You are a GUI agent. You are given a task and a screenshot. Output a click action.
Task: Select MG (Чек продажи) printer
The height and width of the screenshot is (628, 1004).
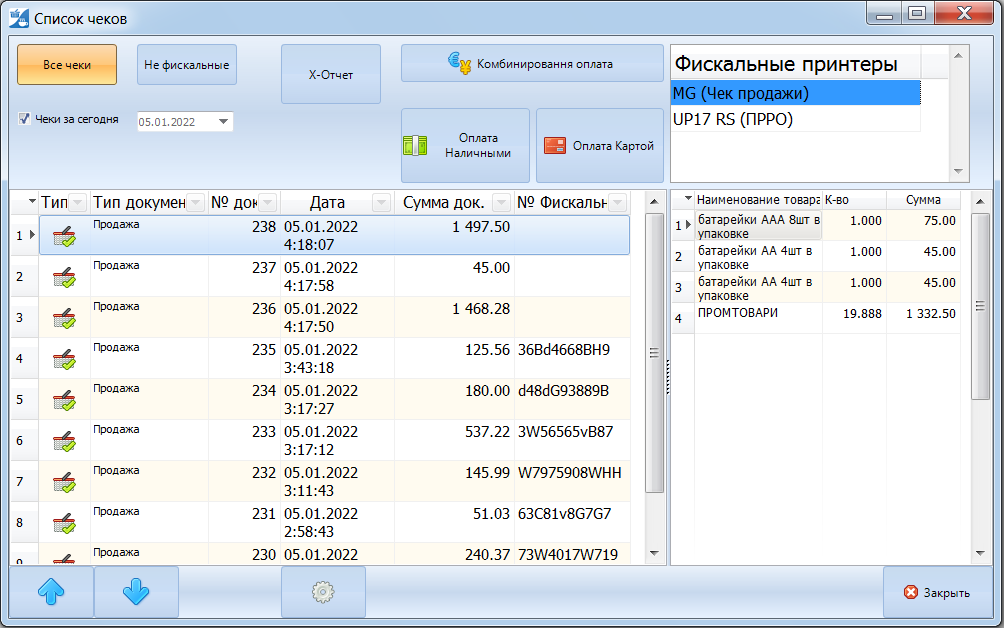point(796,93)
